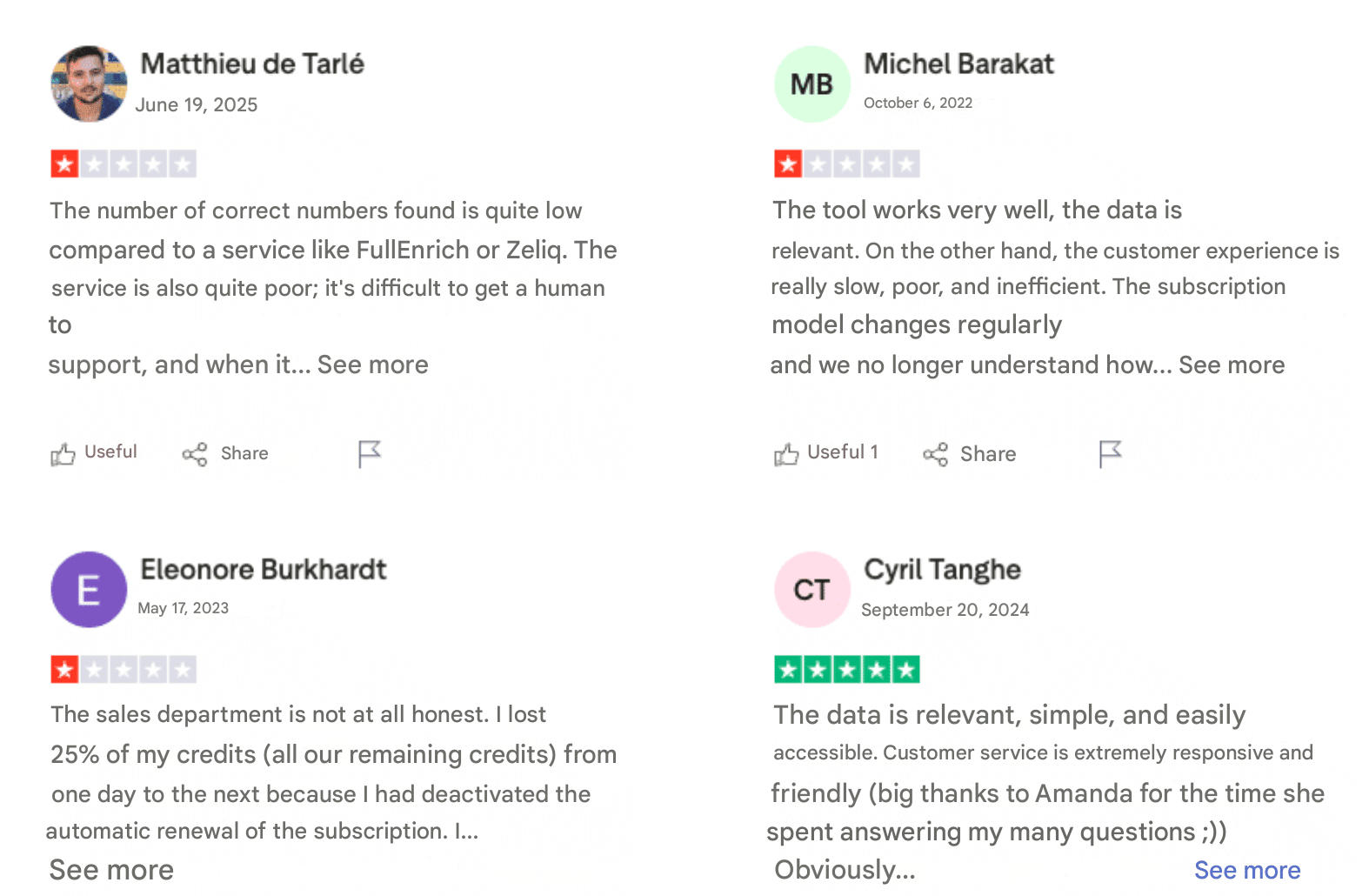1369x896 pixels.
Task: Expand Matthieu de Tarlé's review with See more
Action: click(x=372, y=364)
